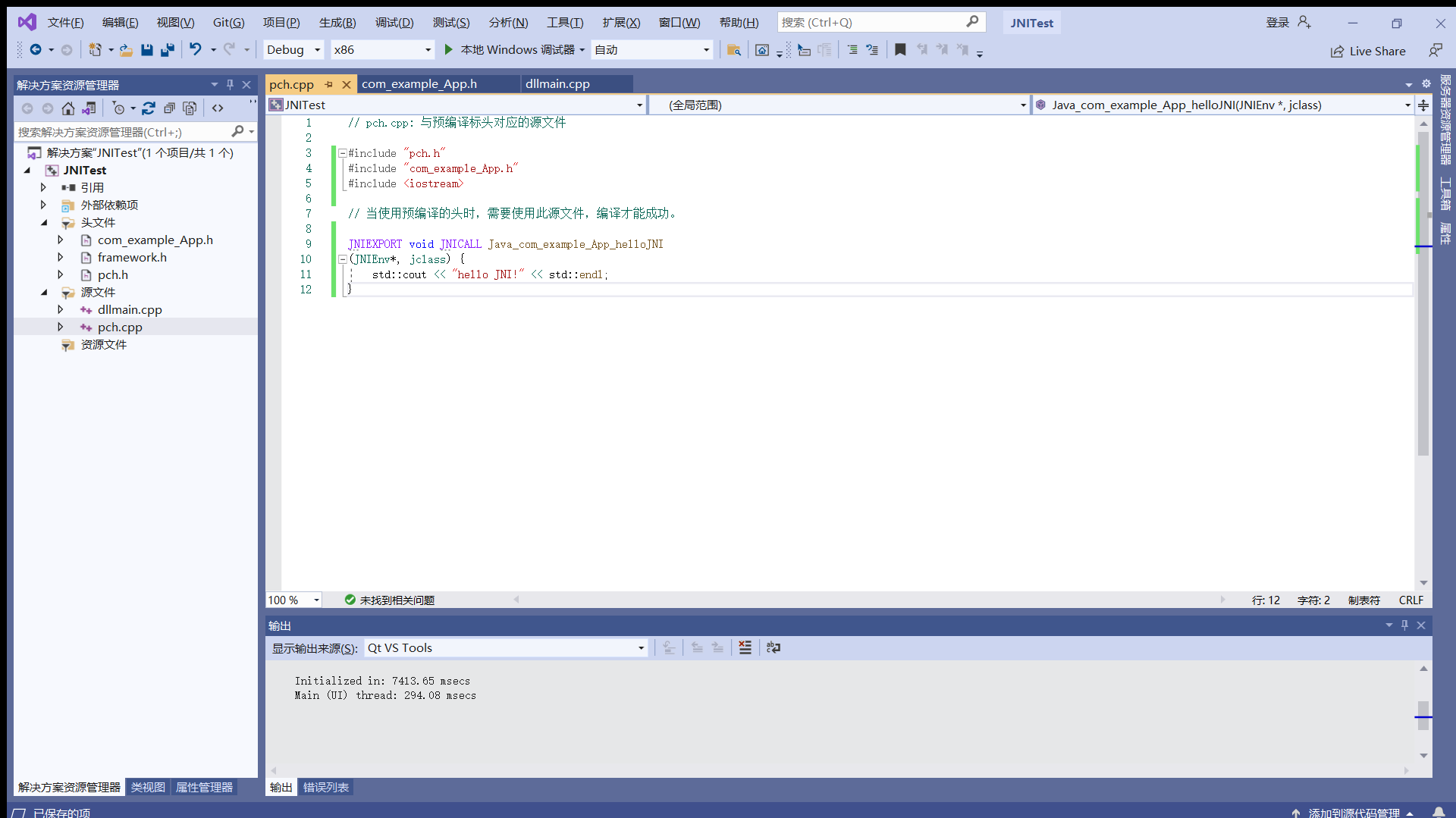Screen dimensions: 1456x818
Task: Collapse the 头文件 folder
Action: click(x=43, y=222)
